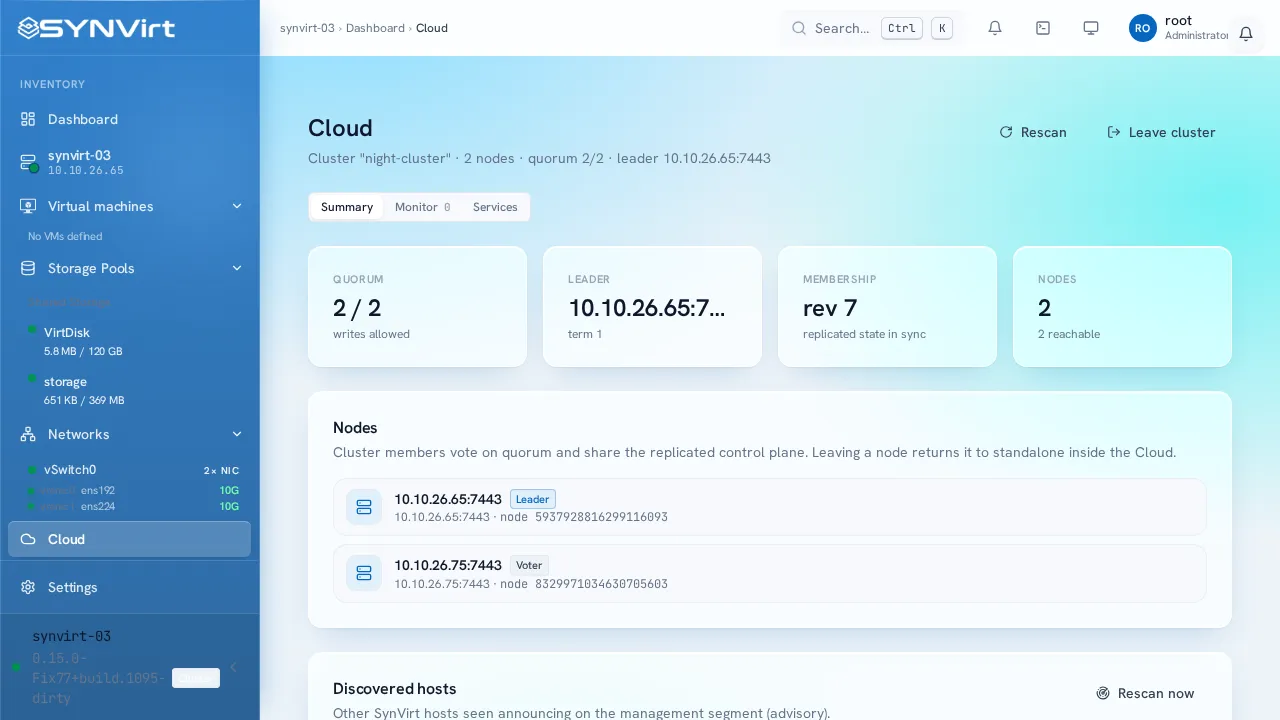Image resolution: width=1280 pixels, height=720 pixels.
Task: Click the Membership rev 7 card
Action: click(887, 307)
